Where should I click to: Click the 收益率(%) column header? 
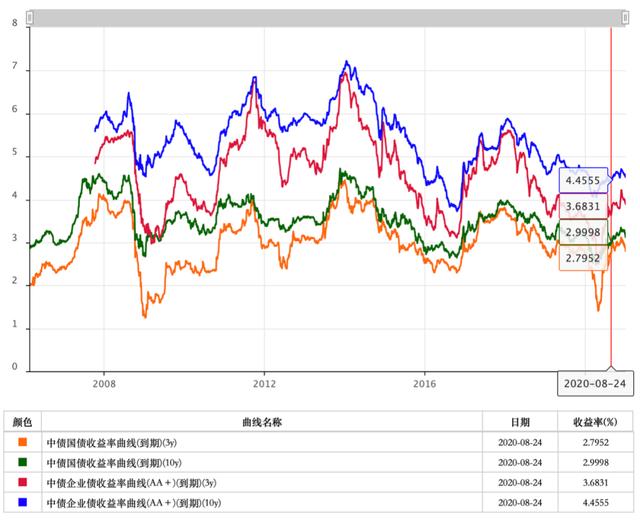point(596,422)
